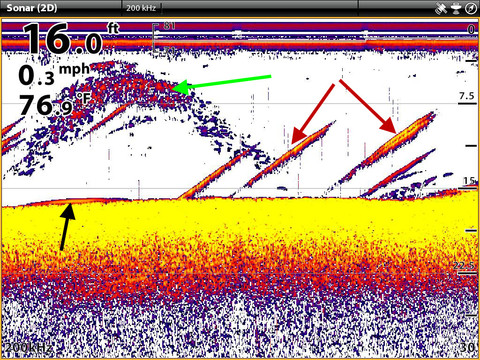Tap the 7.5 depth scale label
The height and width of the screenshot is (360, 480).
(x=466, y=96)
